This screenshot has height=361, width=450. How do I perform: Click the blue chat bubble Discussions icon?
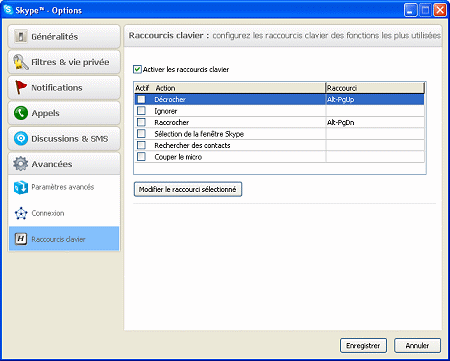point(21,138)
